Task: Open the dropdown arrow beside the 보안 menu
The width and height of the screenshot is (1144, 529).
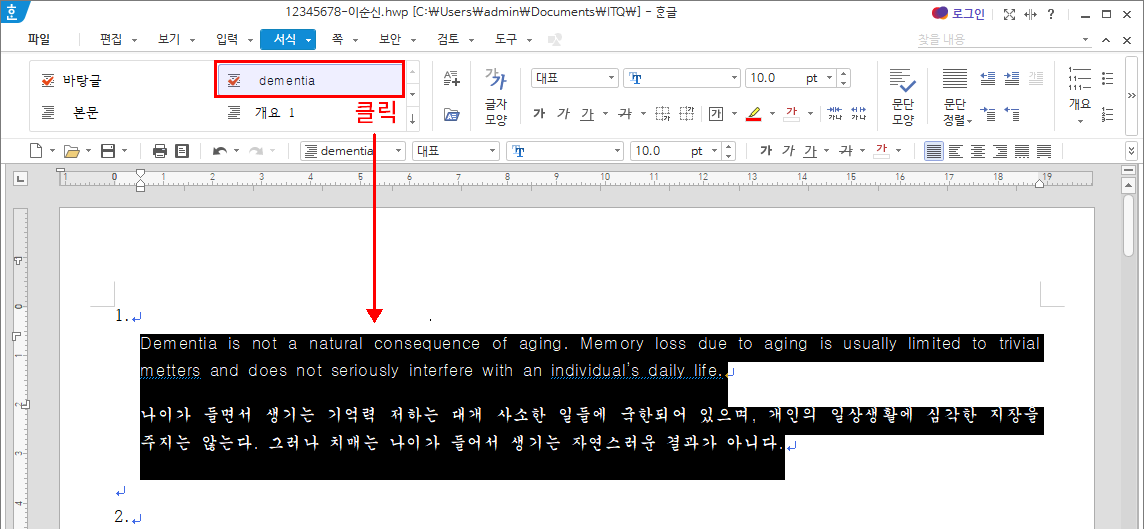Action: [414, 40]
